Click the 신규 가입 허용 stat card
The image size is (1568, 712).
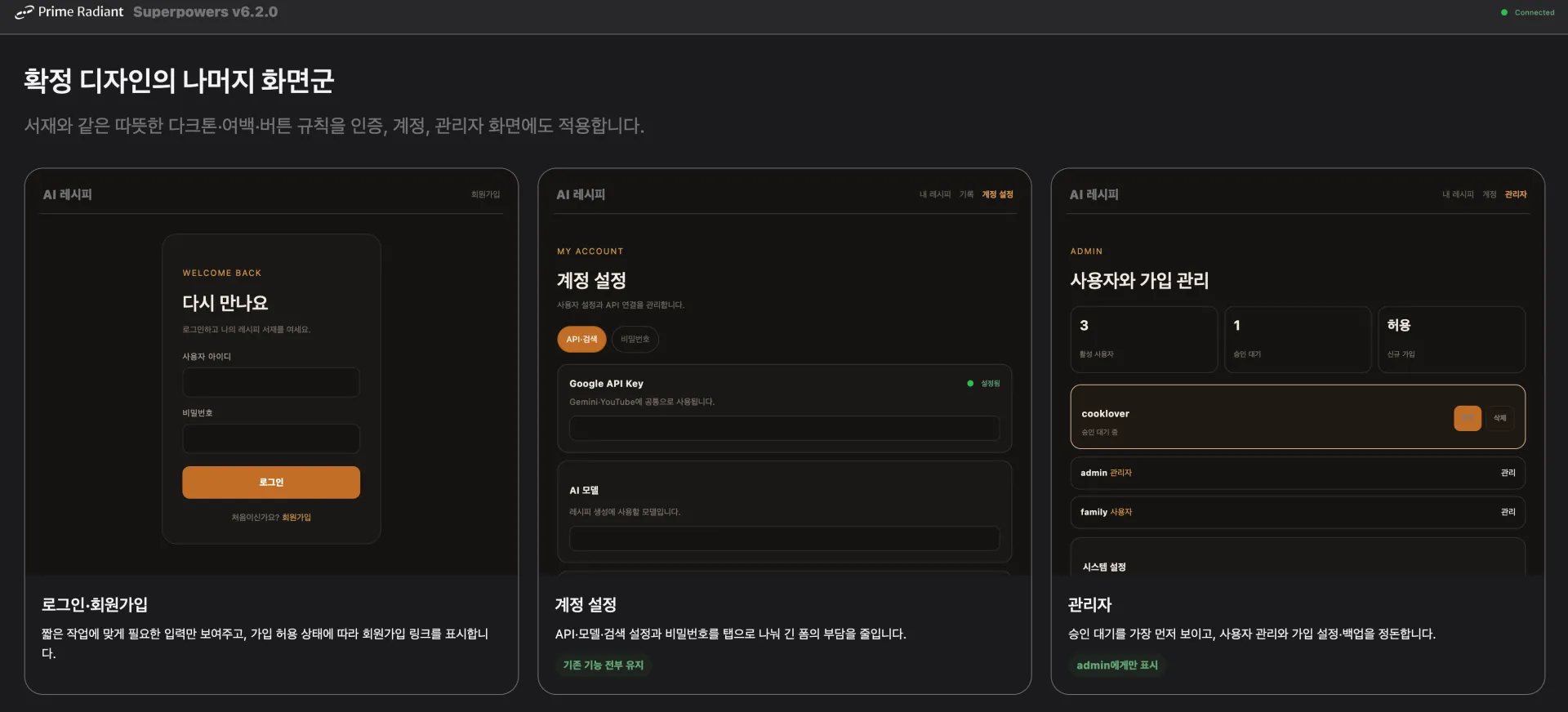click(x=1452, y=340)
